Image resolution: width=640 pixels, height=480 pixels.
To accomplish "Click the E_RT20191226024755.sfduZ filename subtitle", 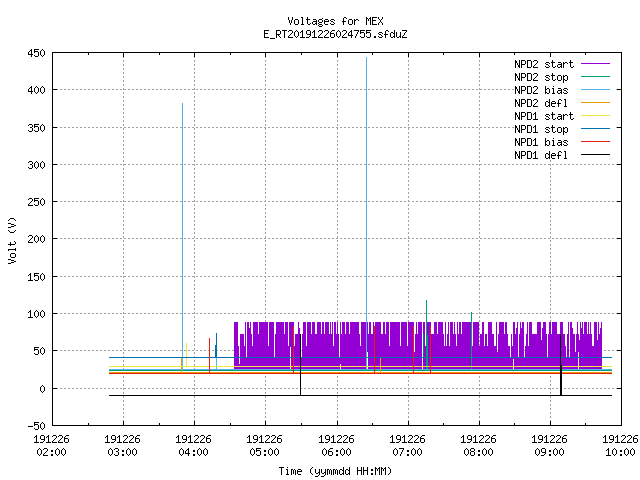I will click(x=335, y=34).
